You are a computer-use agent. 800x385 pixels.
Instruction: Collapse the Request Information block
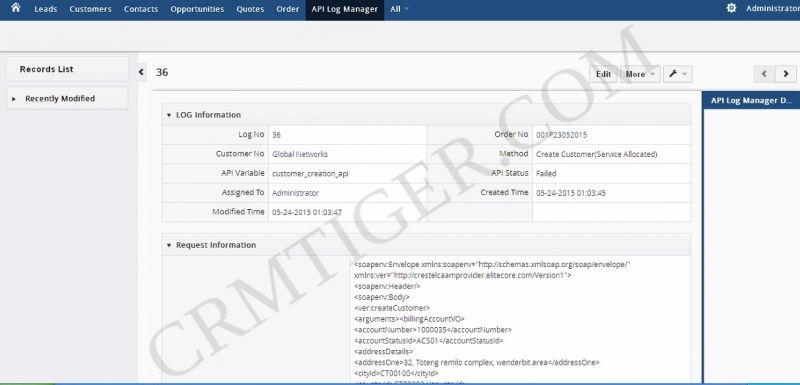[169, 245]
